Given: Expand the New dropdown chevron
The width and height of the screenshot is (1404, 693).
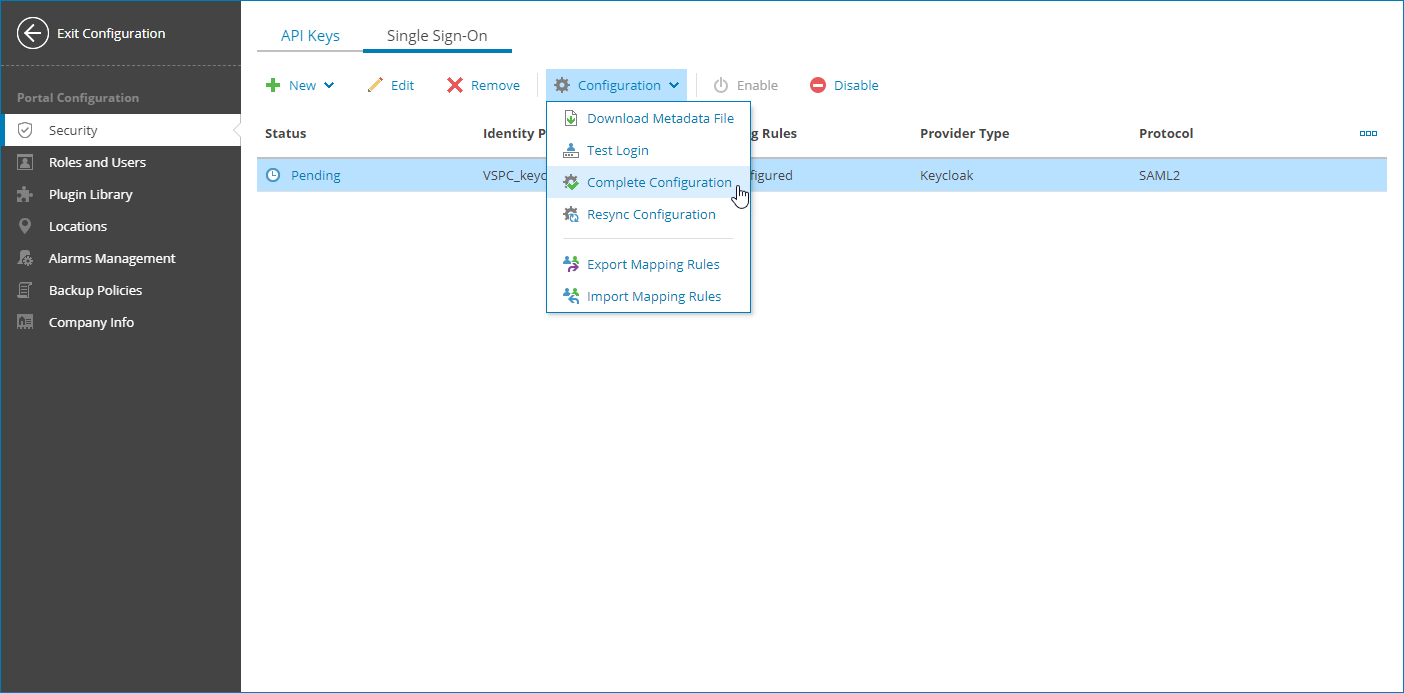Looking at the screenshot, I should (x=329, y=85).
